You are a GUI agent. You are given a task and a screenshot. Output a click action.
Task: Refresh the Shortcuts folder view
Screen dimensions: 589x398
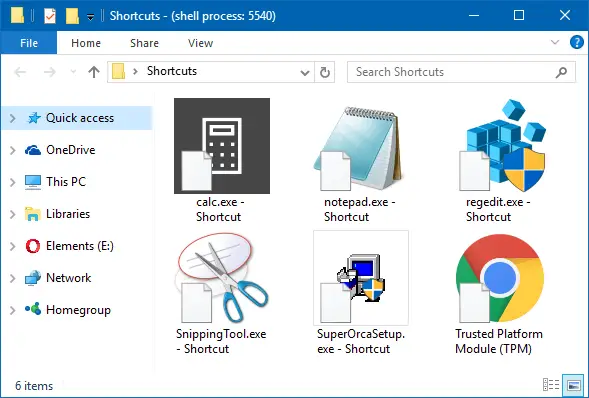pos(325,72)
